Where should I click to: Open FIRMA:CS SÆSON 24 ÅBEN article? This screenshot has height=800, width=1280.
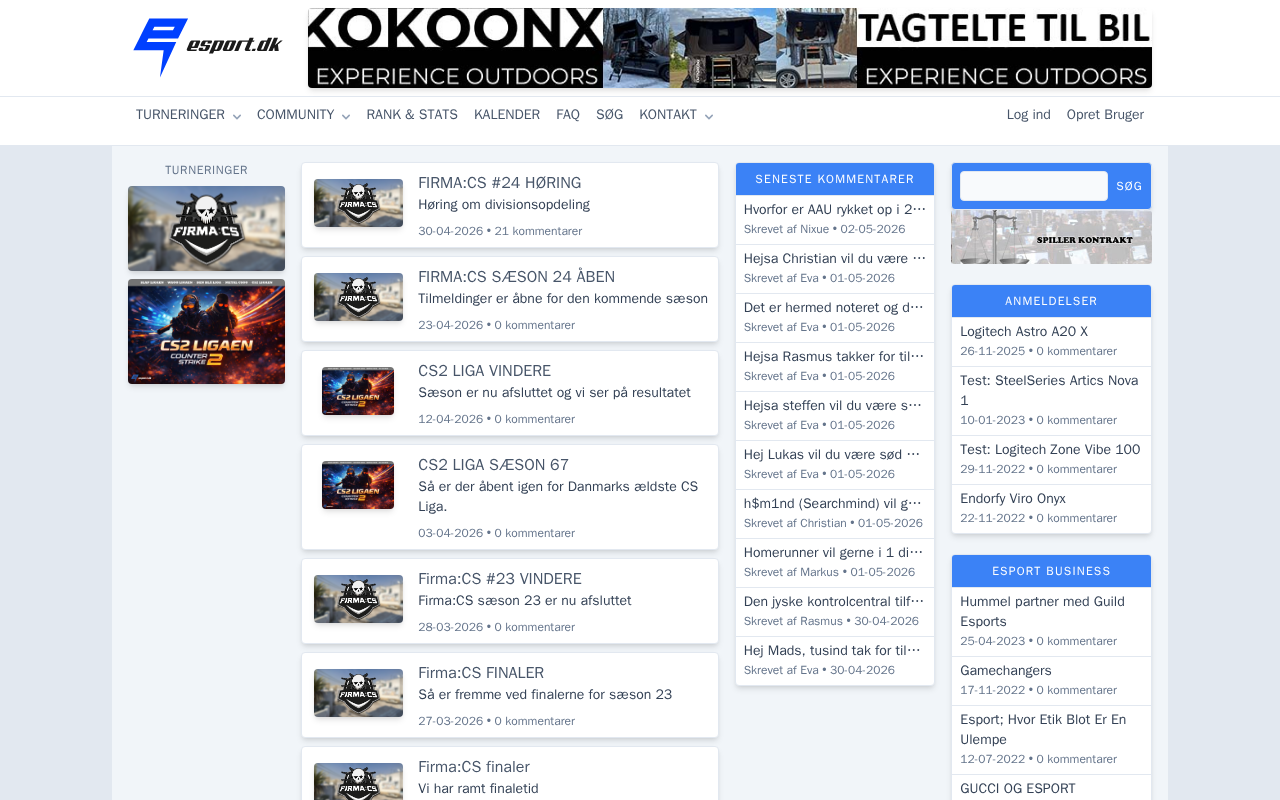[516, 277]
